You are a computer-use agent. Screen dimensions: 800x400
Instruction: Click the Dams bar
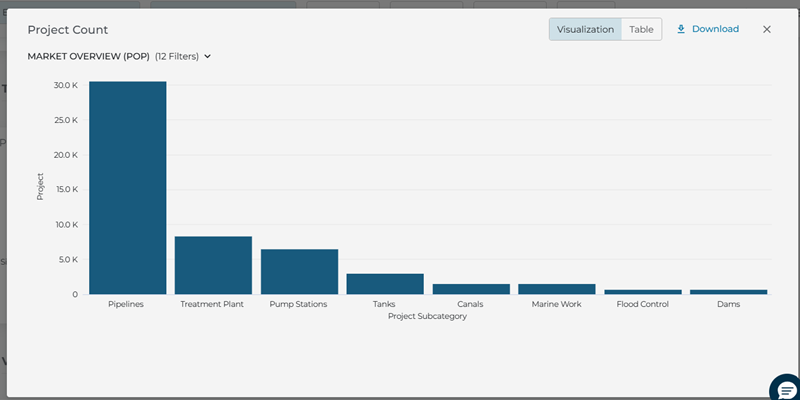pyautogui.click(x=729, y=292)
